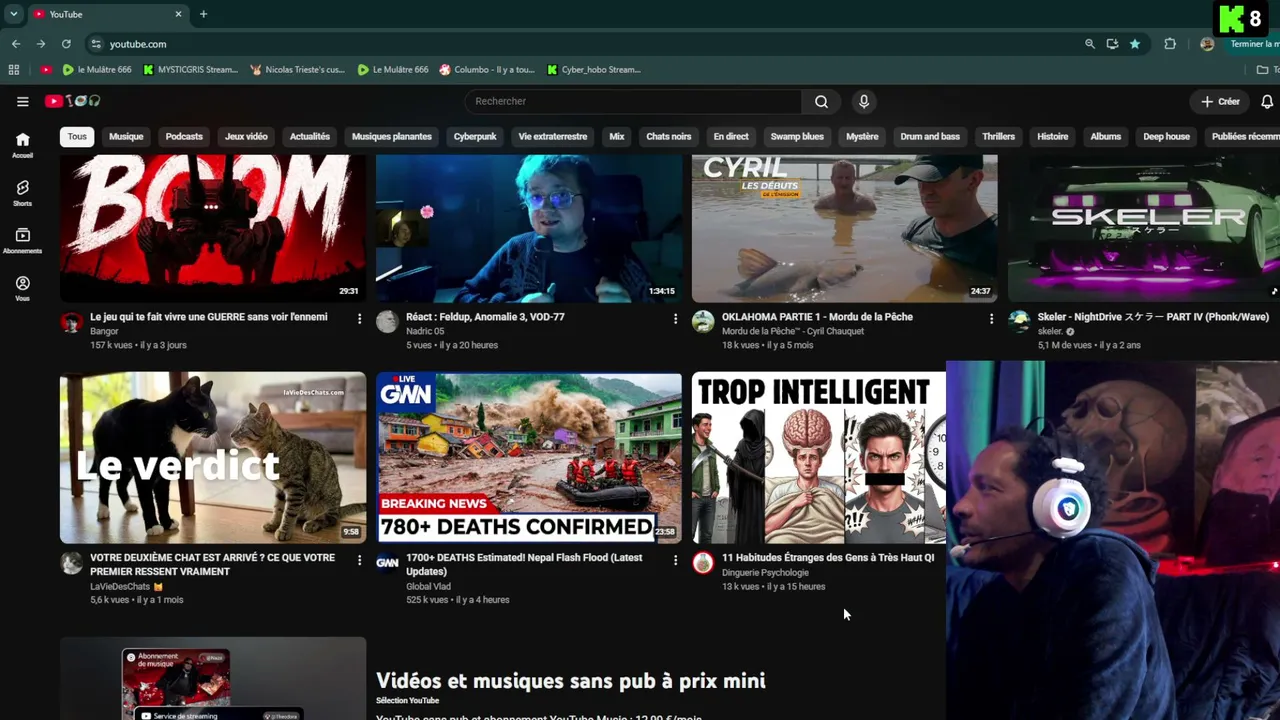
Task: Start voice search with the microphone
Action: coord(864,101)
